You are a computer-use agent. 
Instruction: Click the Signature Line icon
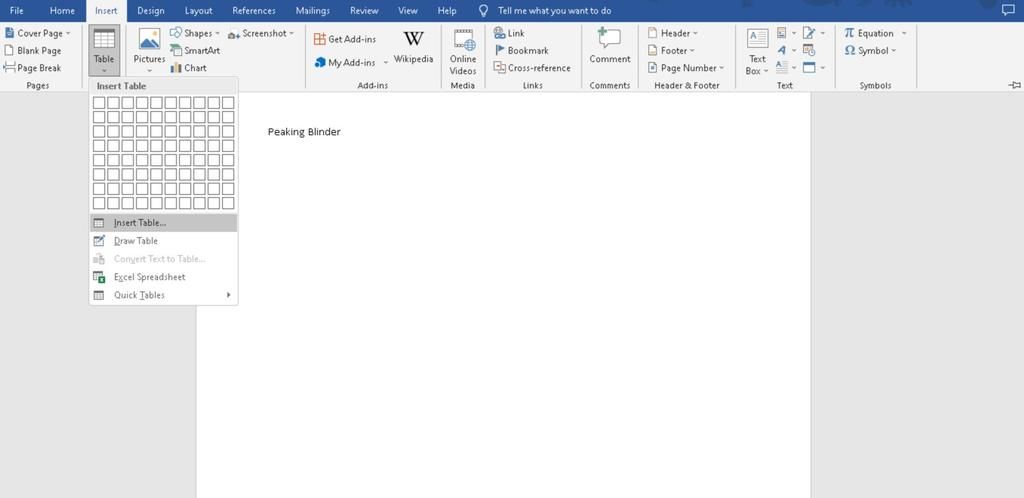pyautogui.click(x=809, y=33)
